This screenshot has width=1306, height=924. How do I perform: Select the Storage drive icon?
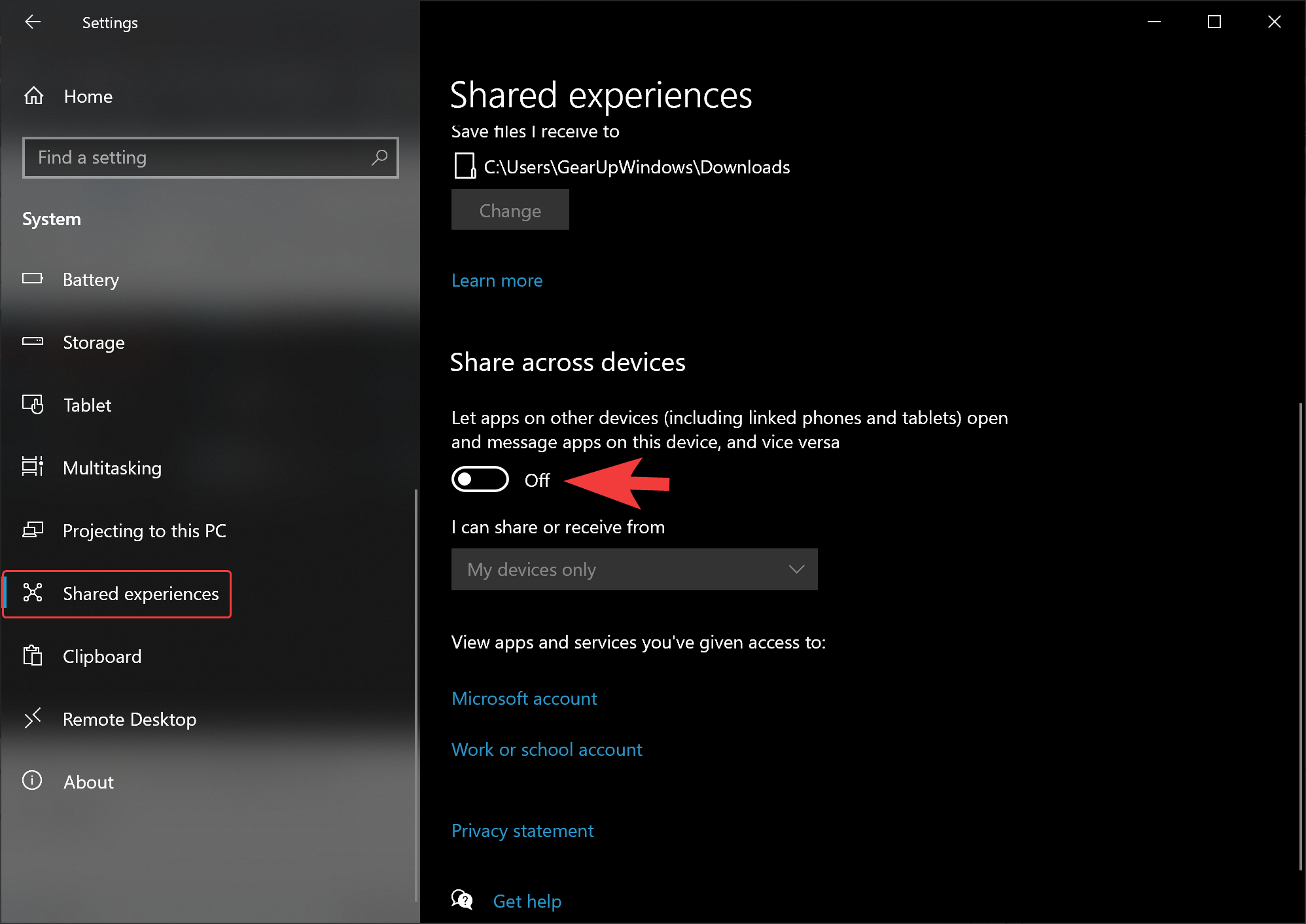coord(33,341)
